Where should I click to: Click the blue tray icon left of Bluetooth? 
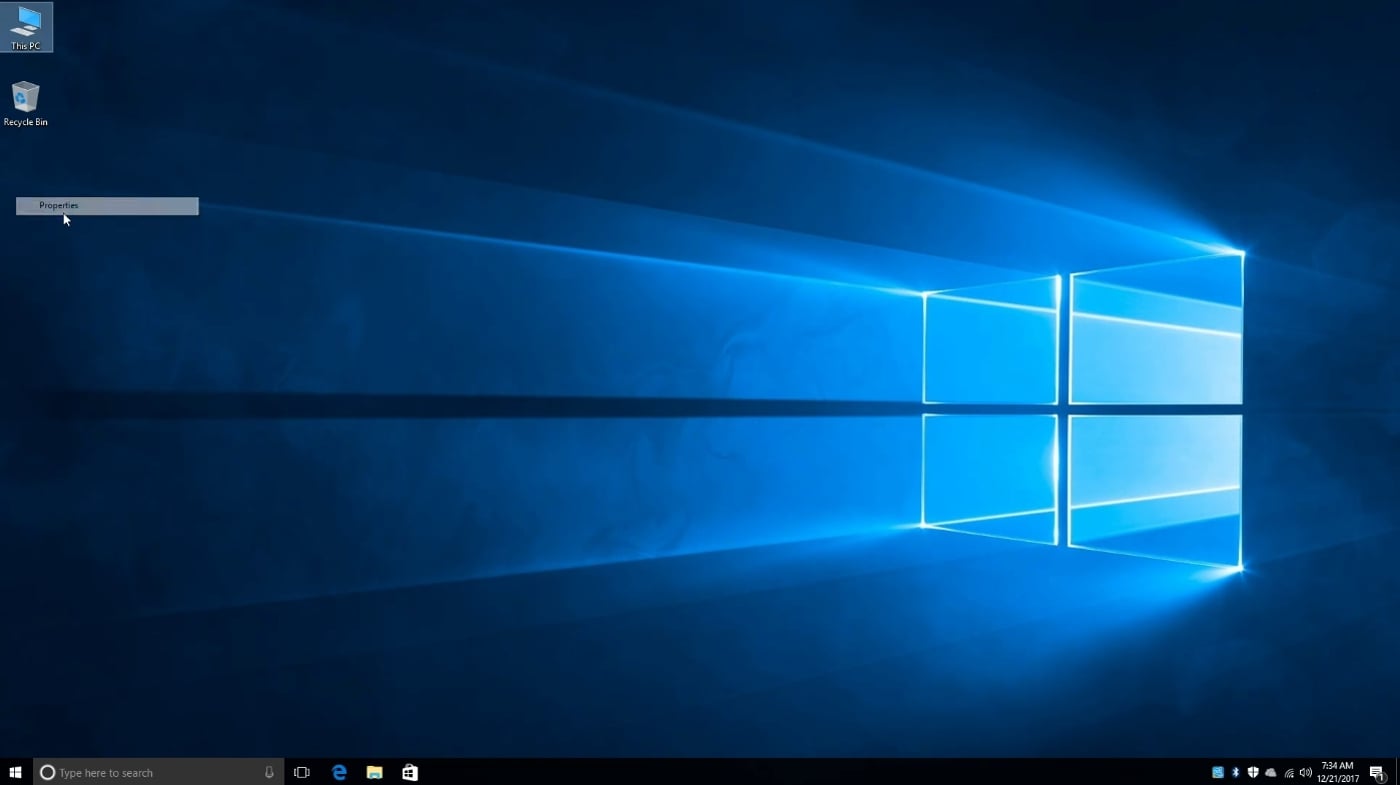(1217, 772)
